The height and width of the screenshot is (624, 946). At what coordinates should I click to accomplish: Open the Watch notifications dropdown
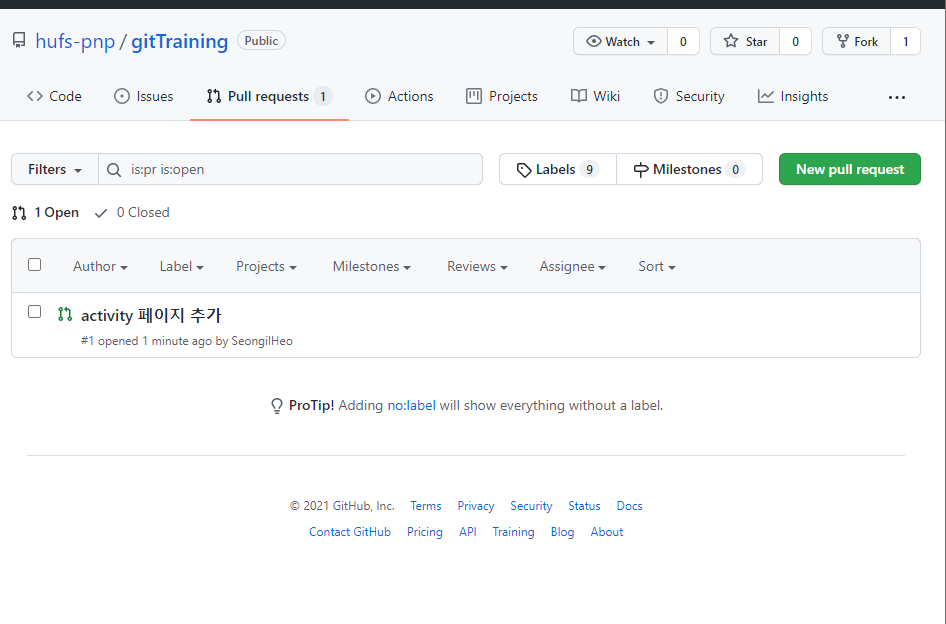(621, 41)
